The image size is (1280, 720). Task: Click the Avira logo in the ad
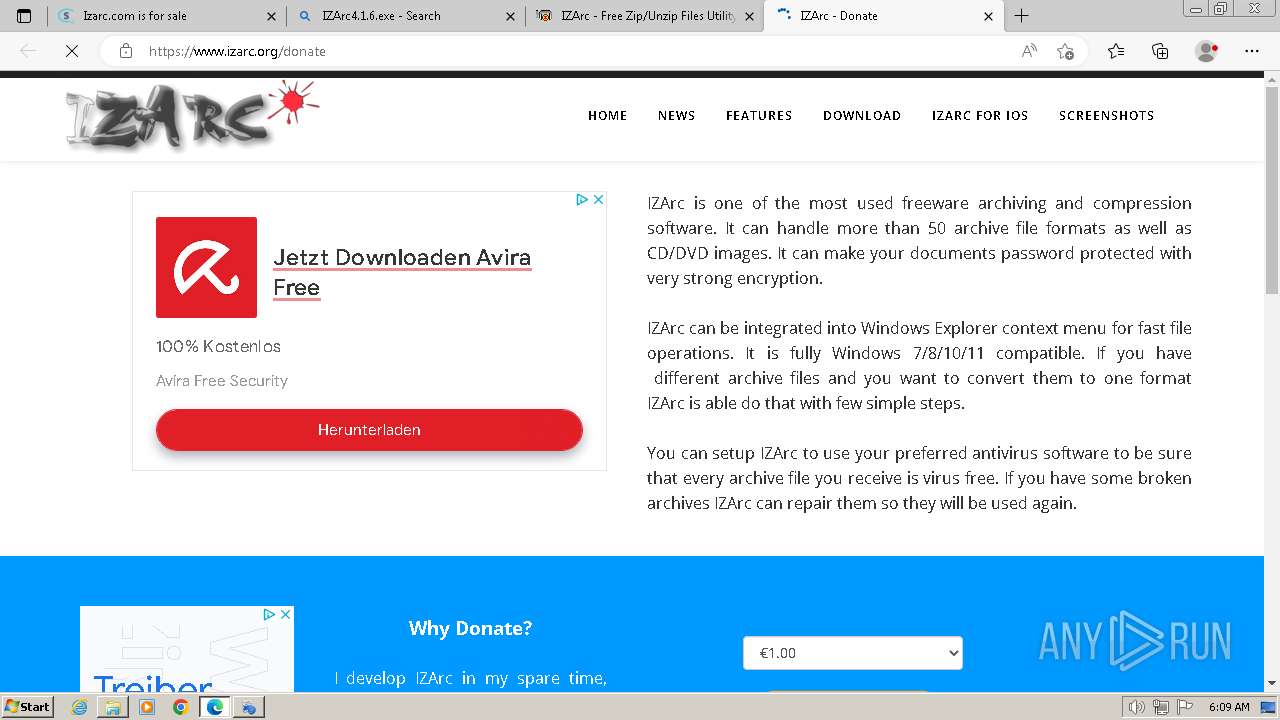pyautogui.click(x=206, y=267)
